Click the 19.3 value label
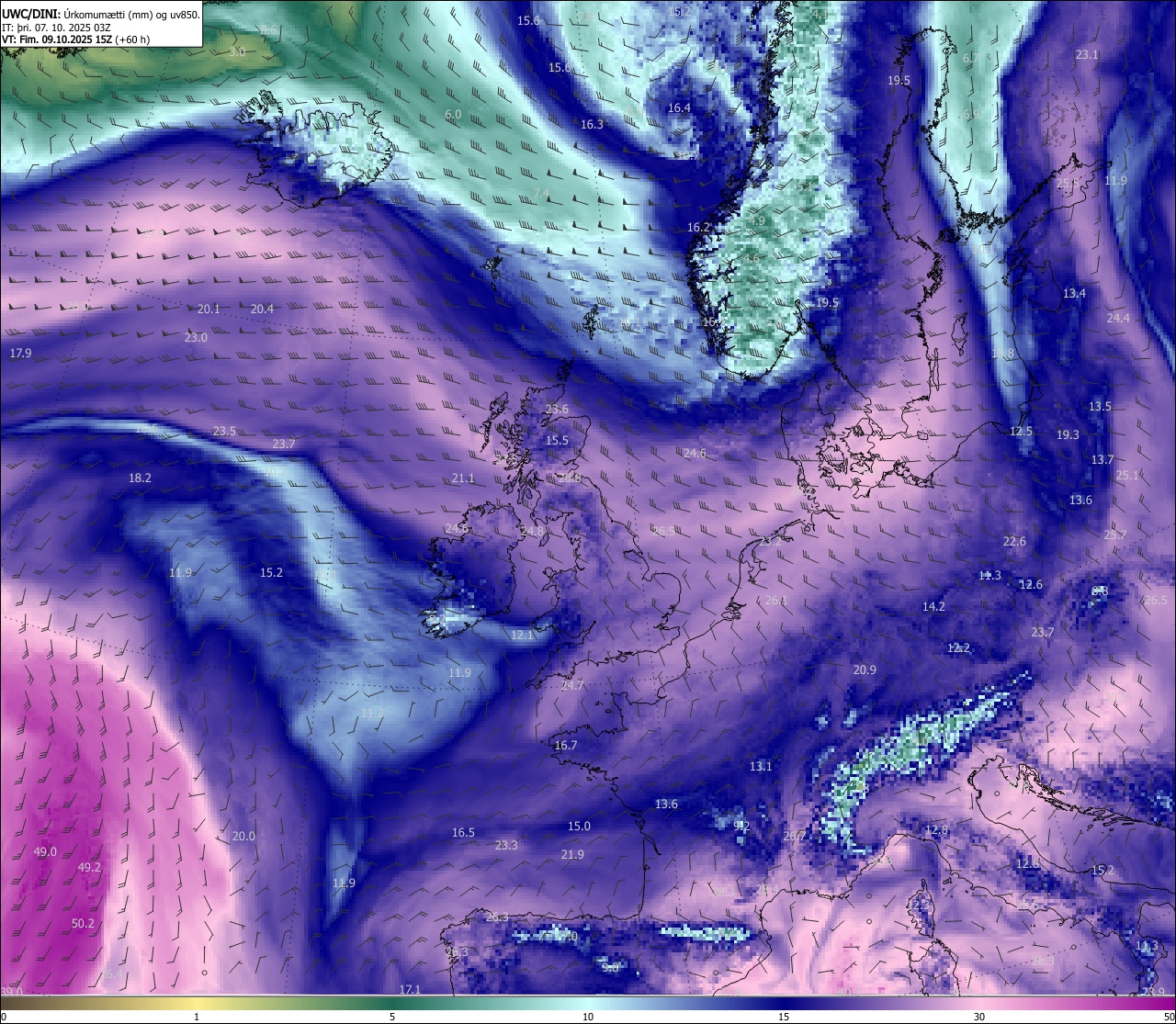Image resolution: width=1176 pixels, height=1024 pixels. click(x=1068, y=434)
